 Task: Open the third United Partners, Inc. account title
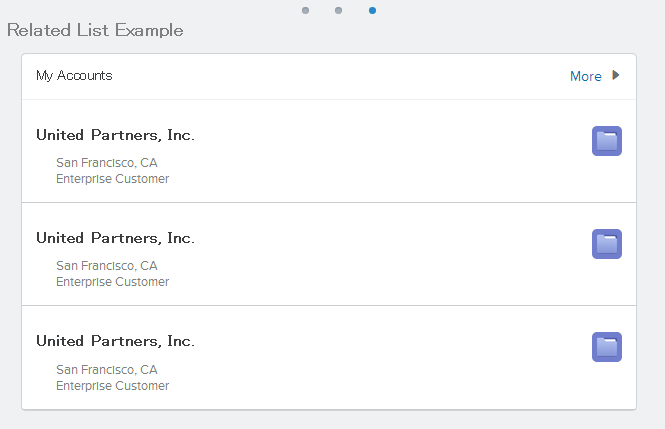click(115, 341)
